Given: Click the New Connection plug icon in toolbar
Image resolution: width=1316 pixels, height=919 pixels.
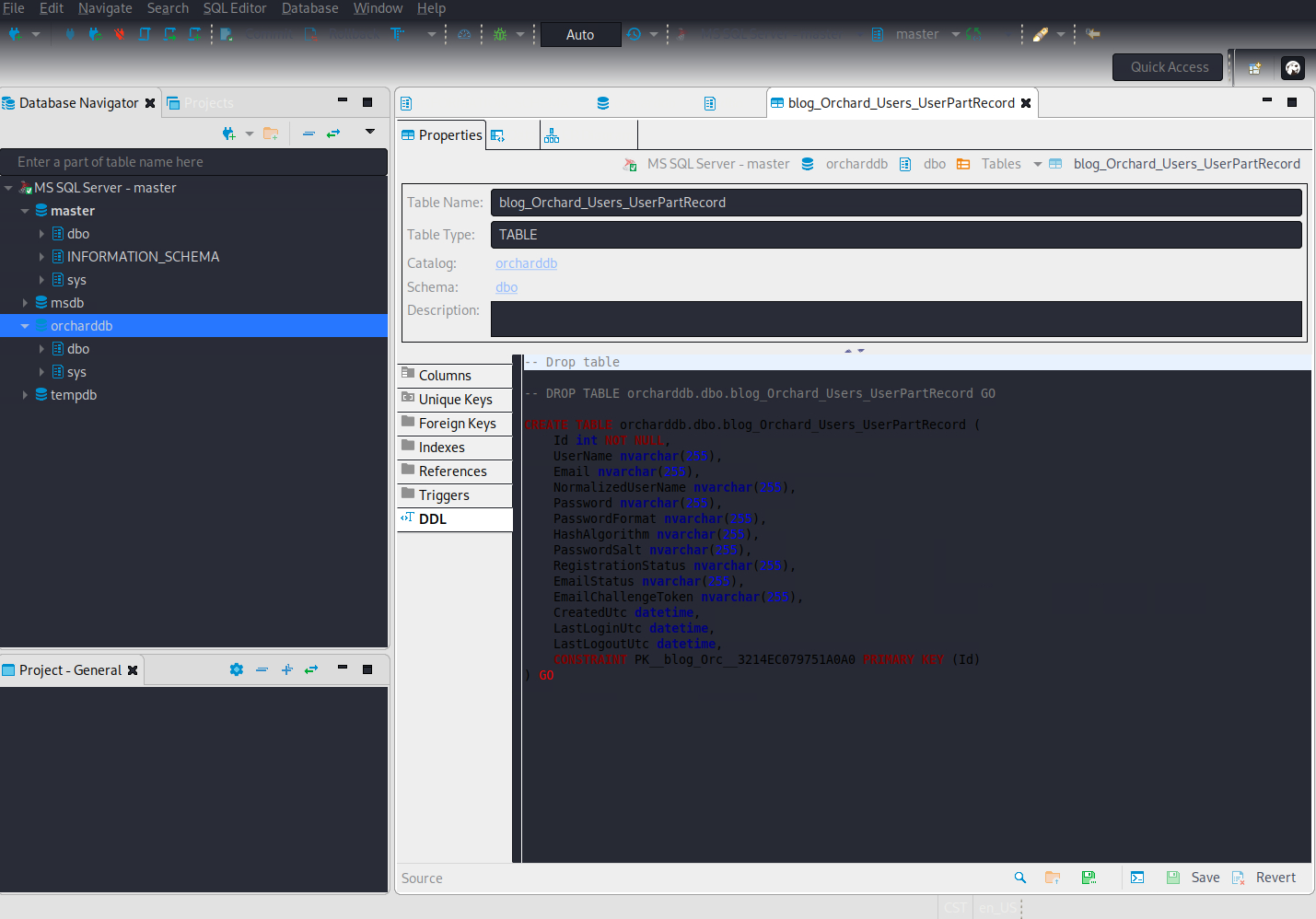Looking at the screenshot, I should [x=15, y=34].
